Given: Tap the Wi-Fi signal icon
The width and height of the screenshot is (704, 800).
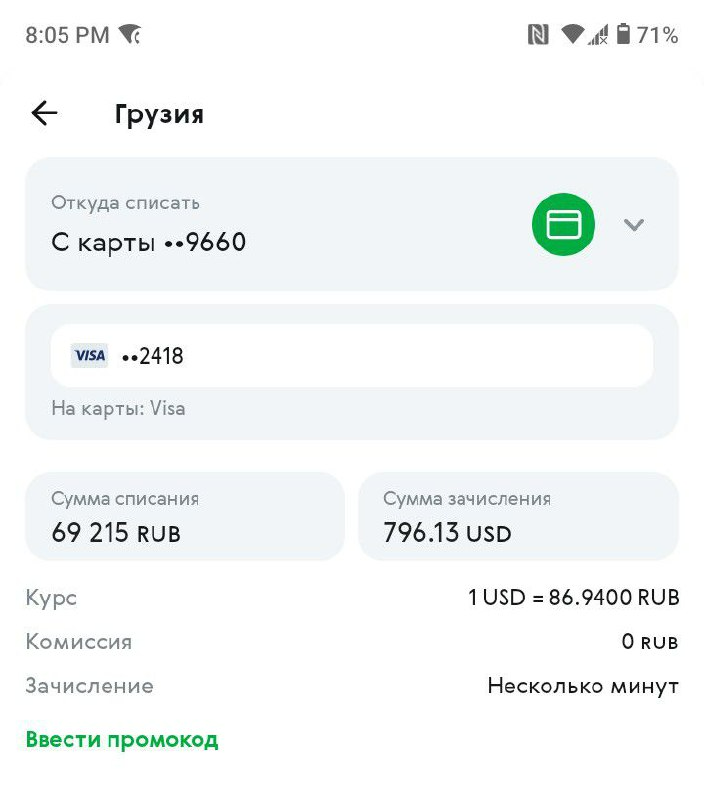Looking at the screenshot, I should click(572, 35).
